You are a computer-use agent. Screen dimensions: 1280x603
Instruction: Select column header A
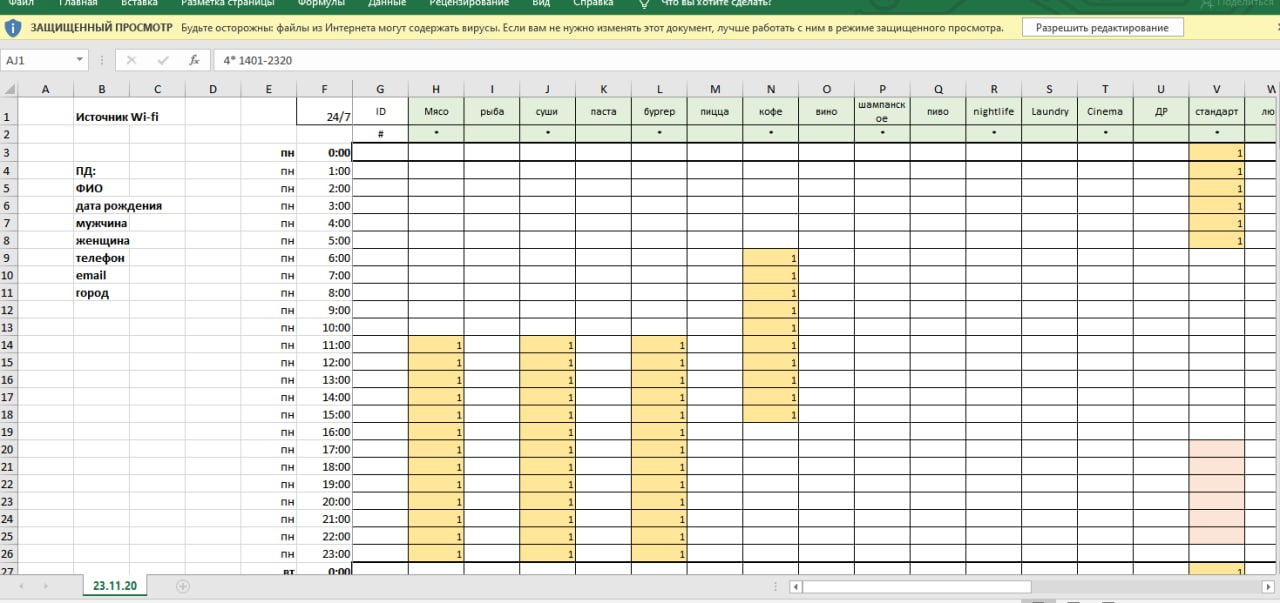[45, 89]
